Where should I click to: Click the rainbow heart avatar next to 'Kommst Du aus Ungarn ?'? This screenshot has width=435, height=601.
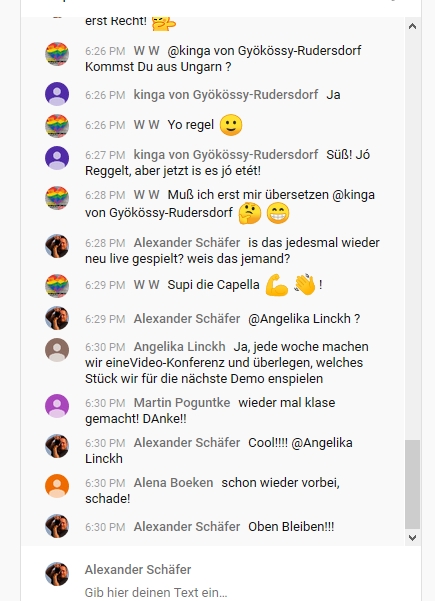click(x=57, y=54)
